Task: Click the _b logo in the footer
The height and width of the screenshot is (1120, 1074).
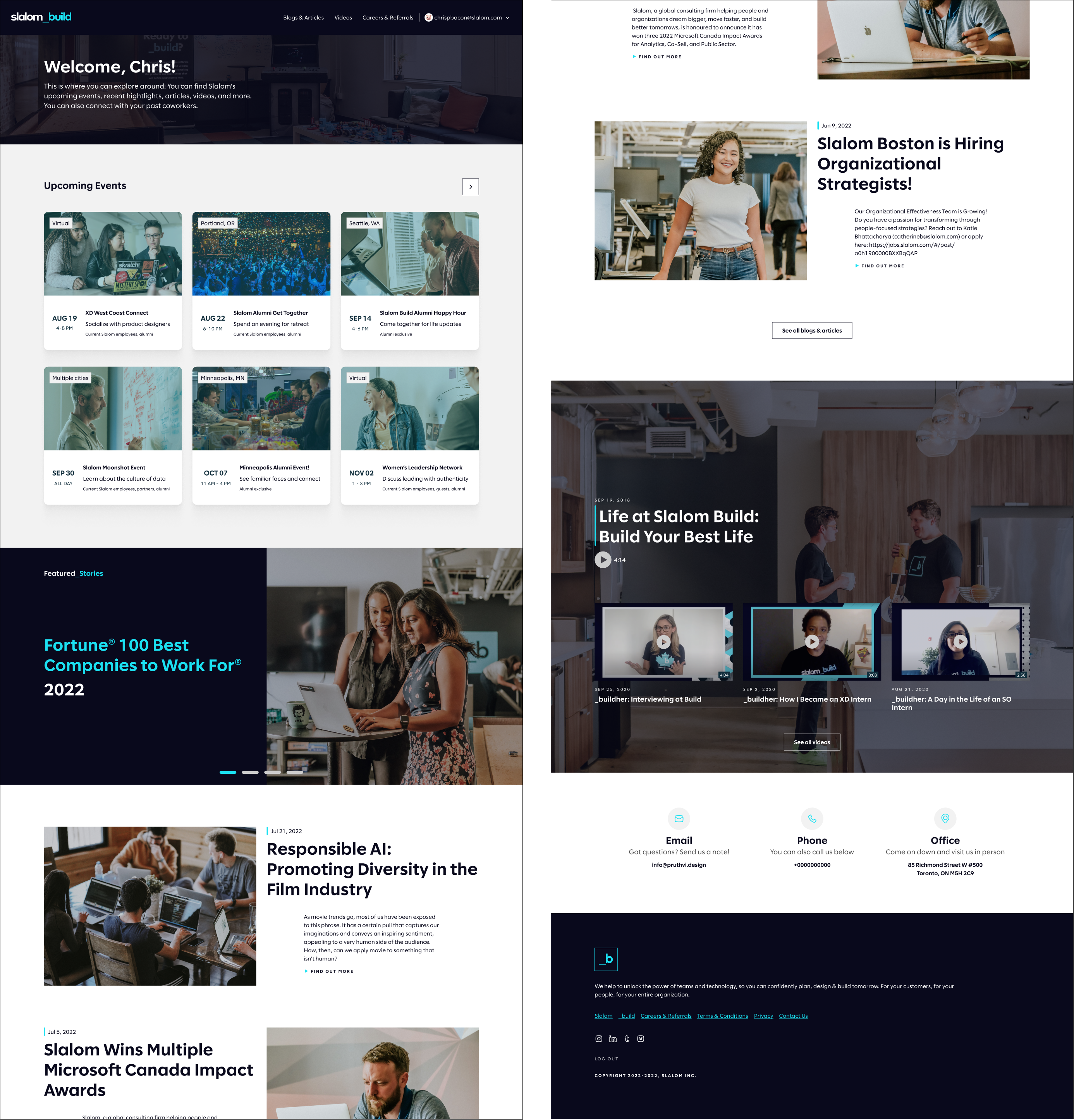Action: click(x=606, y=959)
